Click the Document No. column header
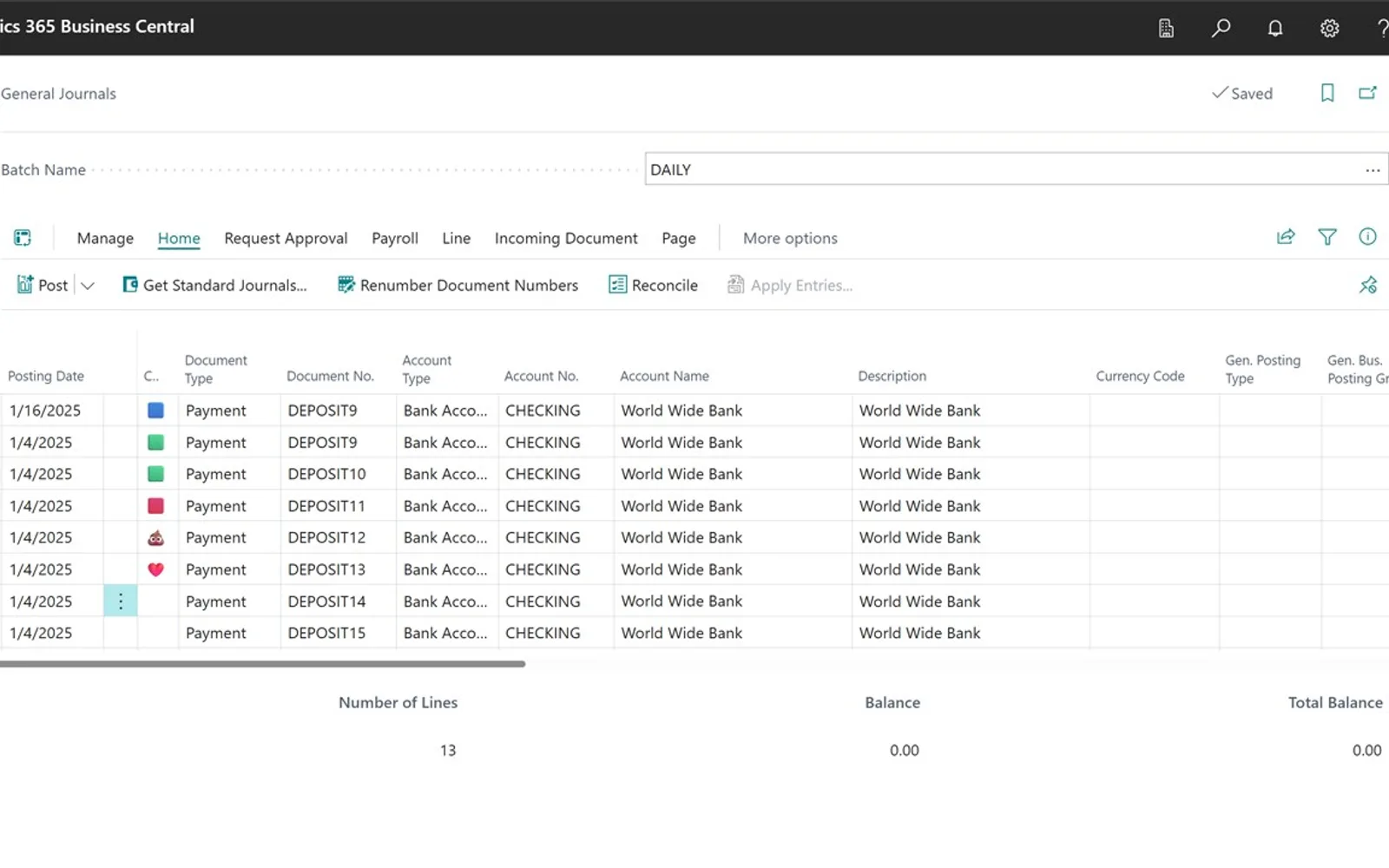The image size is (1389, 868). coord(330,376)
